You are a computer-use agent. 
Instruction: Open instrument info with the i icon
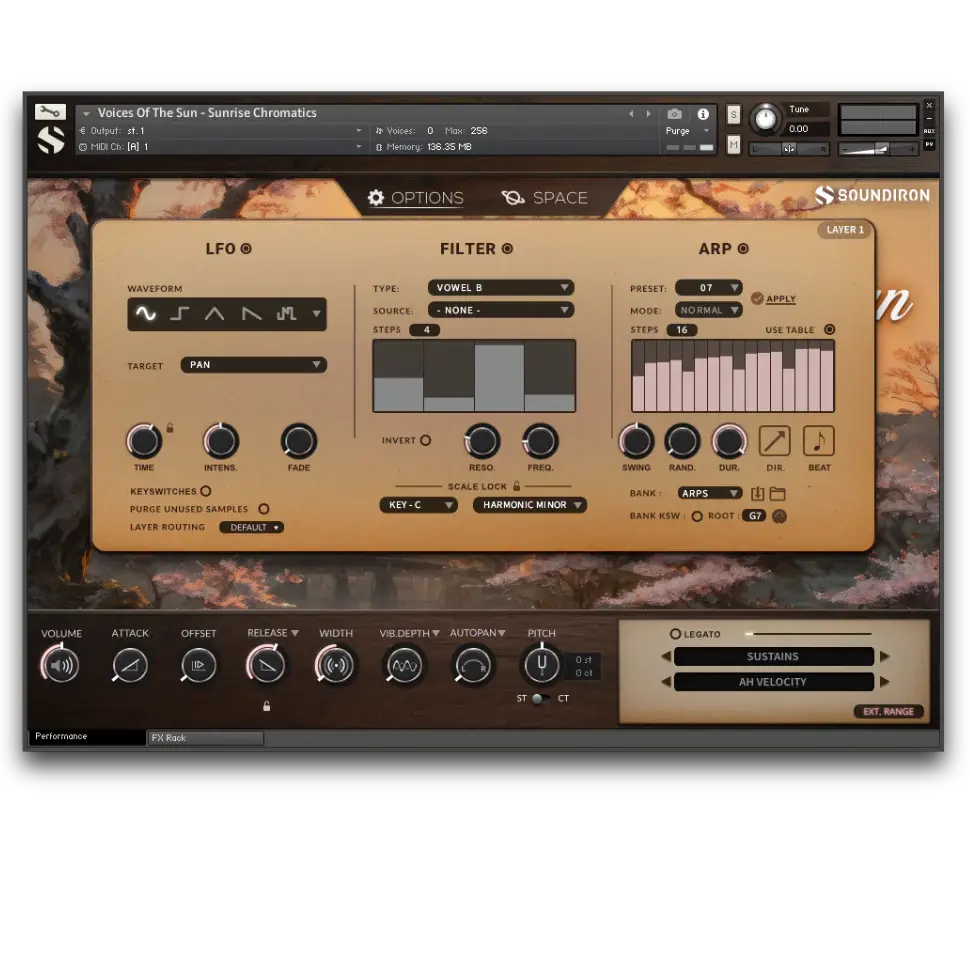(x=703, y=114)
